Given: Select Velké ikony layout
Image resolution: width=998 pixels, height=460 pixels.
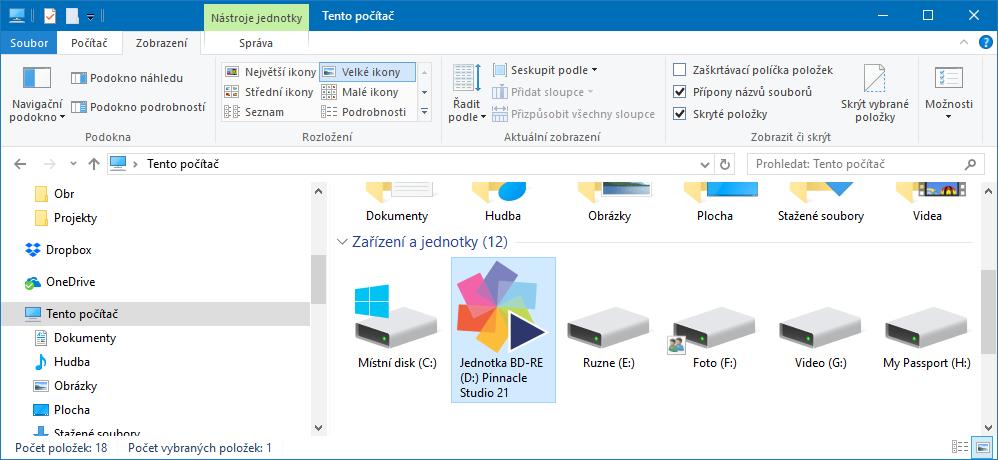Looking at the screenshot, I should coord(367,72).
